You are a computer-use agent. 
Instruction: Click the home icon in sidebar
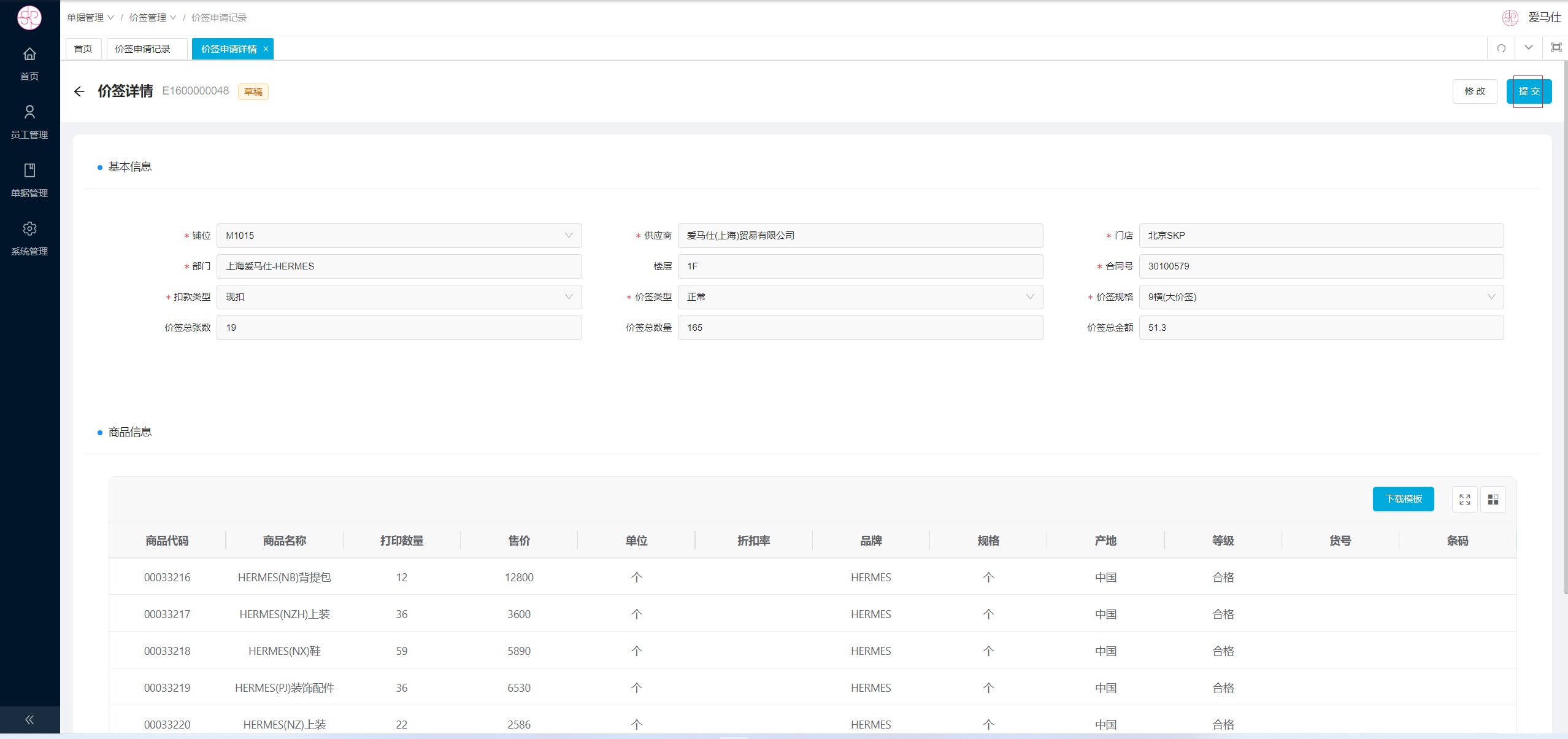(29, 55)
